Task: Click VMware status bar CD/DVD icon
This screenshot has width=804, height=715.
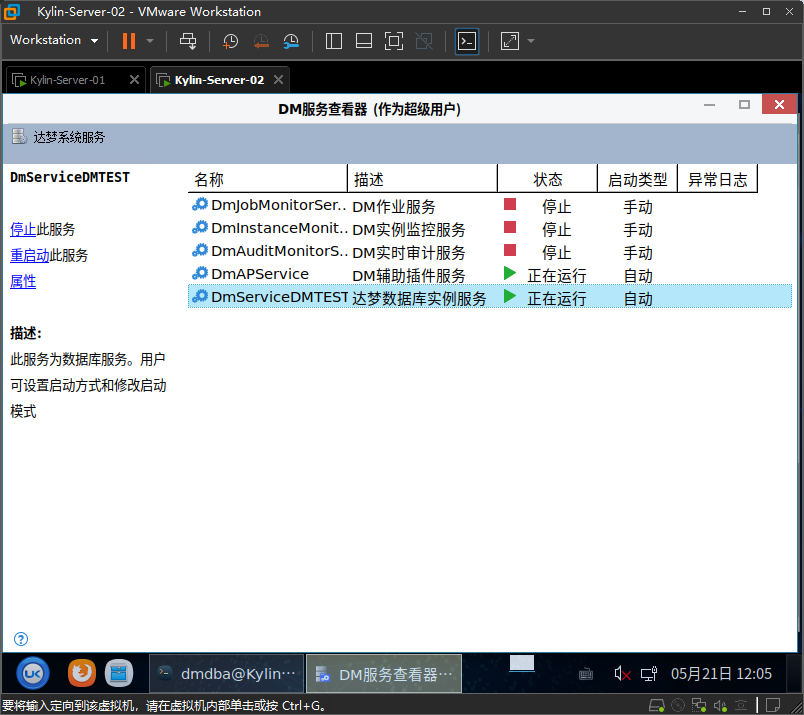Action: click(678, 706)
